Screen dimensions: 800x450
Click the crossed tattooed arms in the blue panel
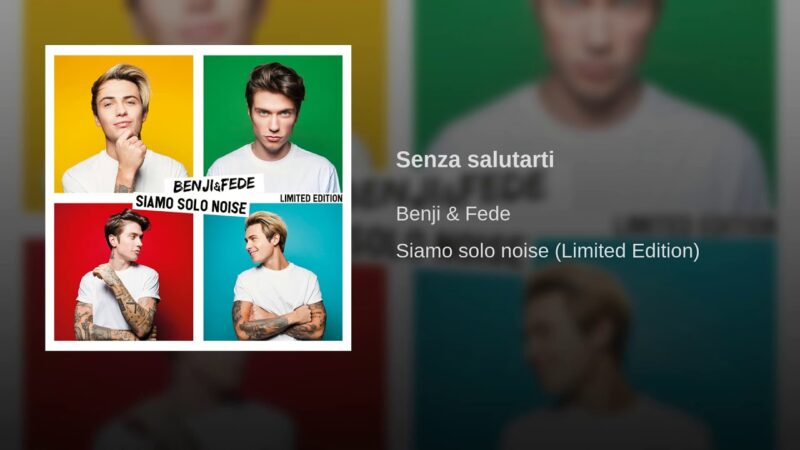tap(279, 321)
